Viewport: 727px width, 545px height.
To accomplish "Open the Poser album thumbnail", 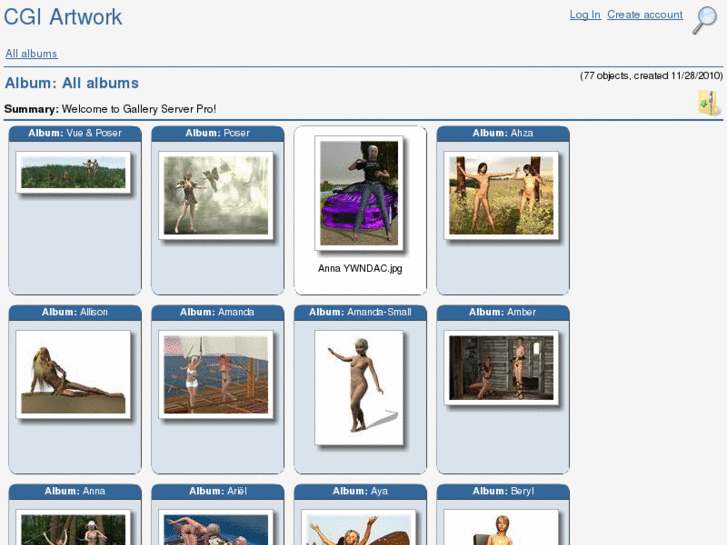I will coord(216,195).
